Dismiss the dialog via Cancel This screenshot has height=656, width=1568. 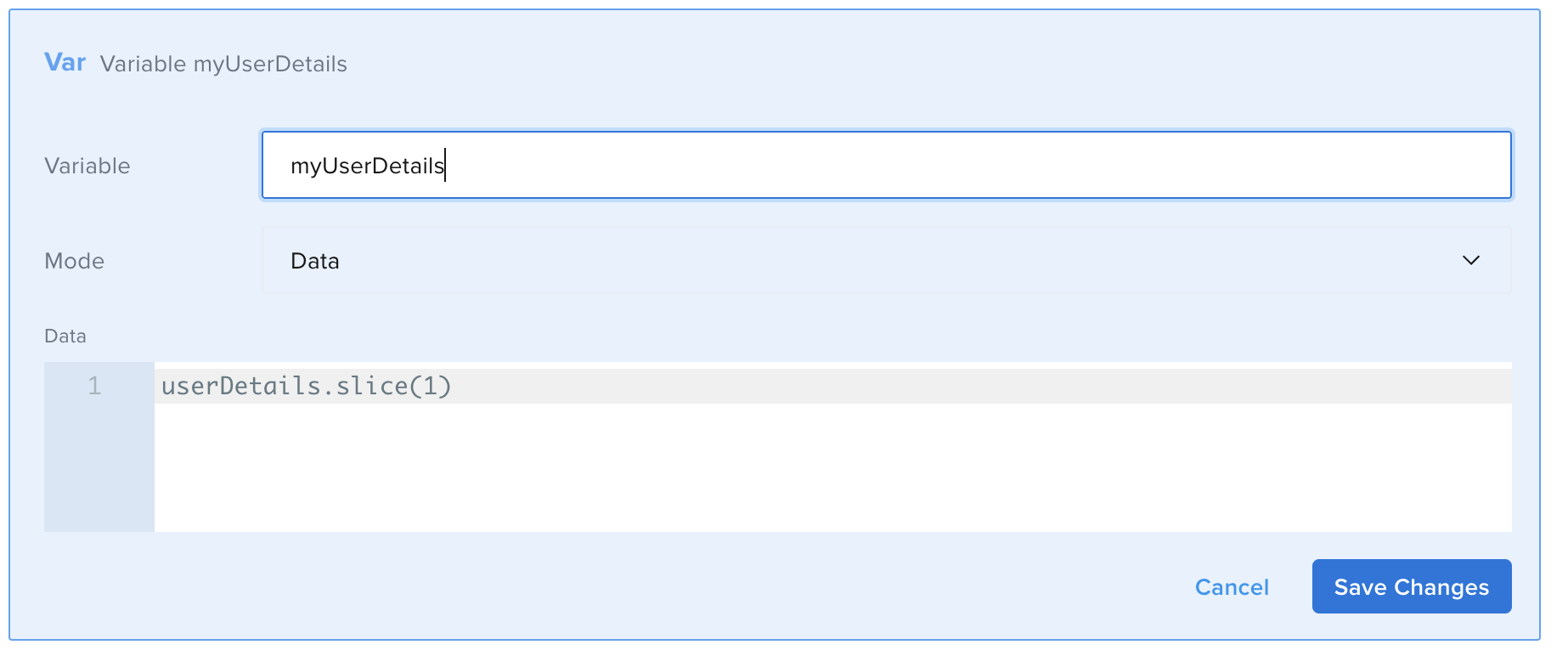1232,586
